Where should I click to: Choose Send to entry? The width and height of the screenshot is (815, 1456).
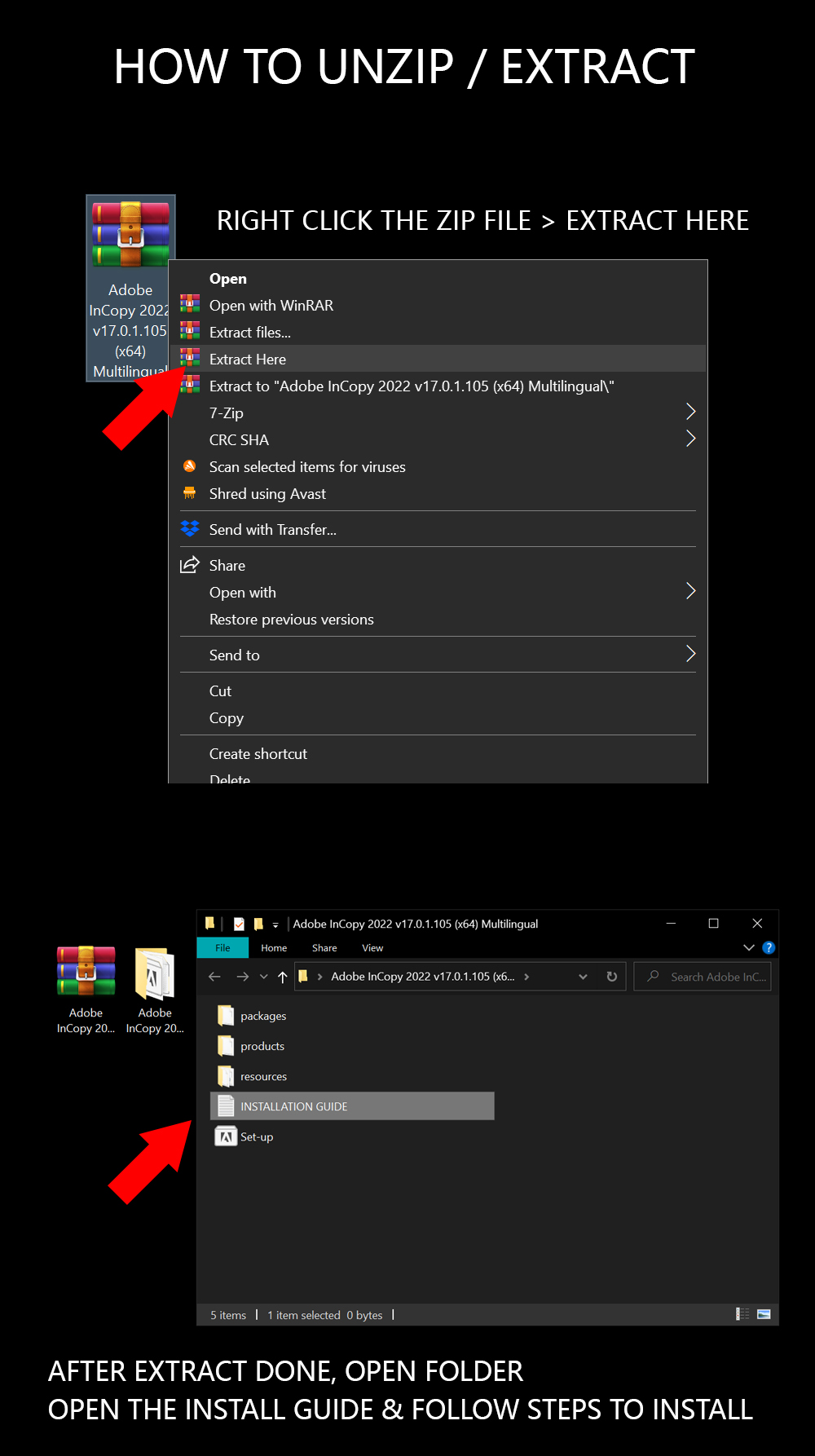(x=235, y=655)
